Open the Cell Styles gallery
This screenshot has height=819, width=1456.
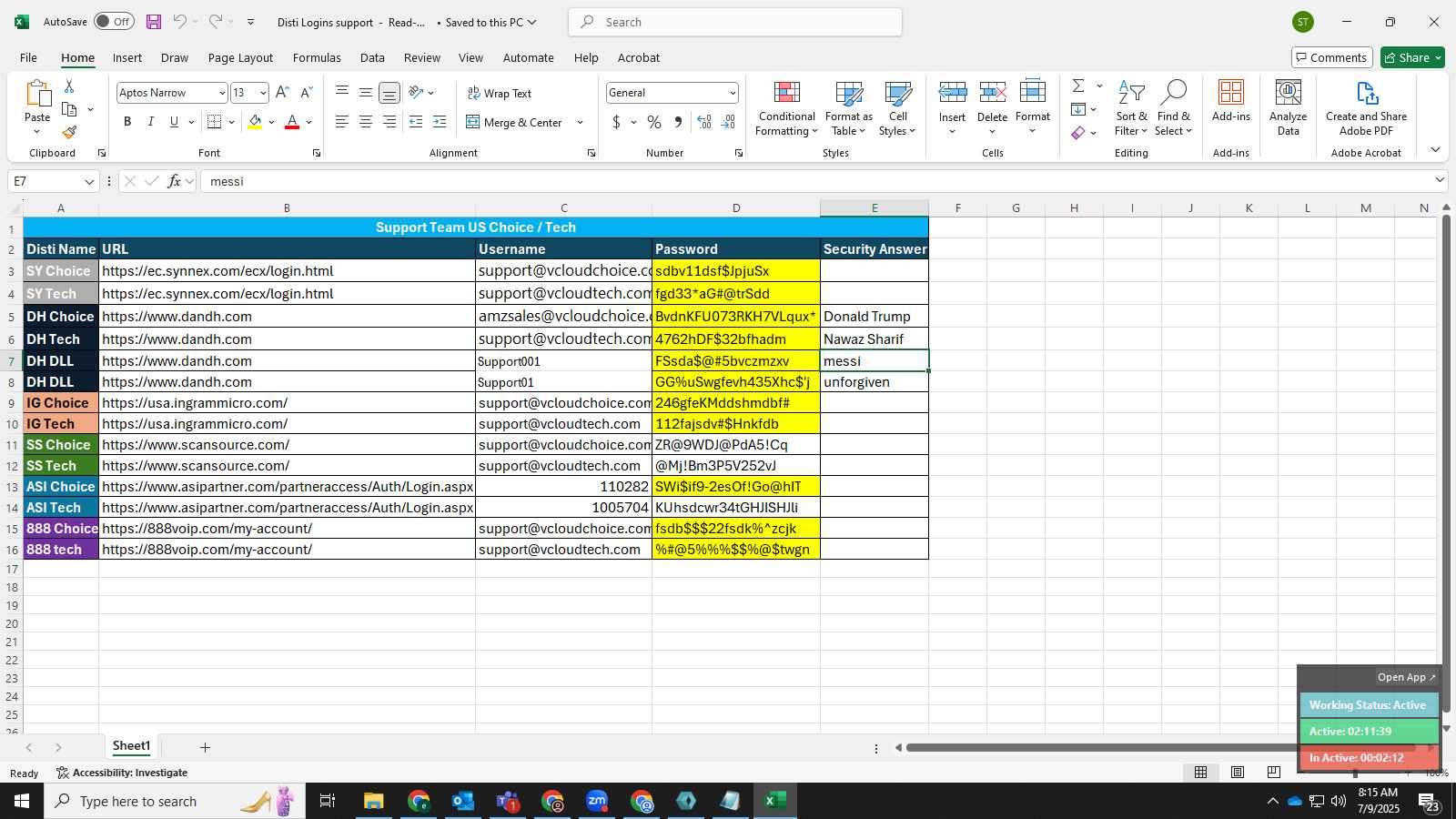[x=897, y=108]
